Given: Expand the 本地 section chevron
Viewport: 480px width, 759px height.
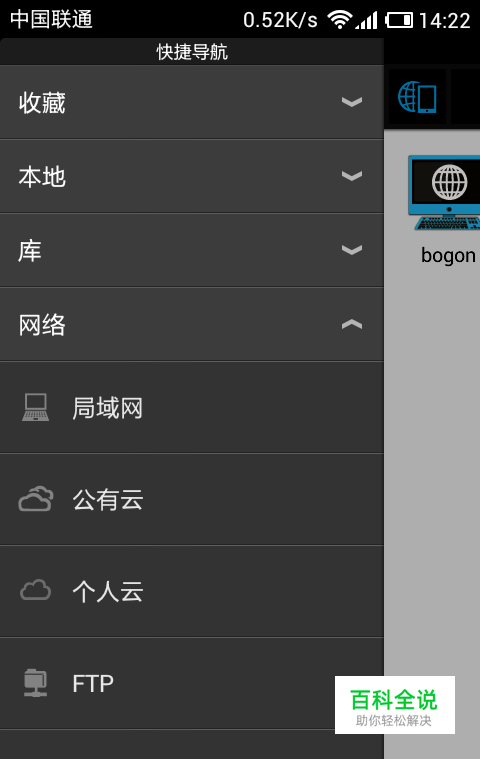Looking at the screenshot, I should pyautogui.click(x=352, y=176).
